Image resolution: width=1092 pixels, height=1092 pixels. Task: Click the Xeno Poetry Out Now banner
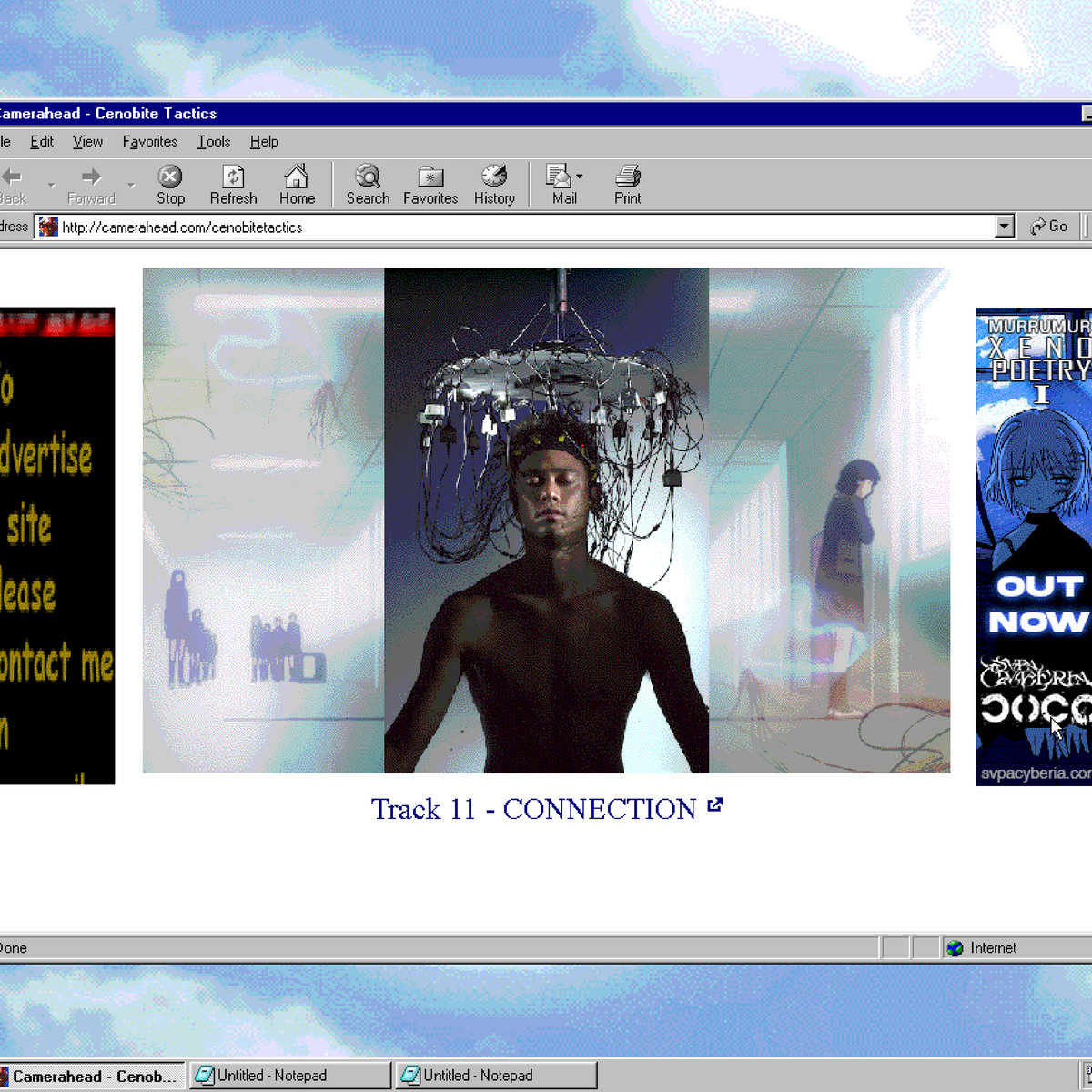pos(1034,546)
